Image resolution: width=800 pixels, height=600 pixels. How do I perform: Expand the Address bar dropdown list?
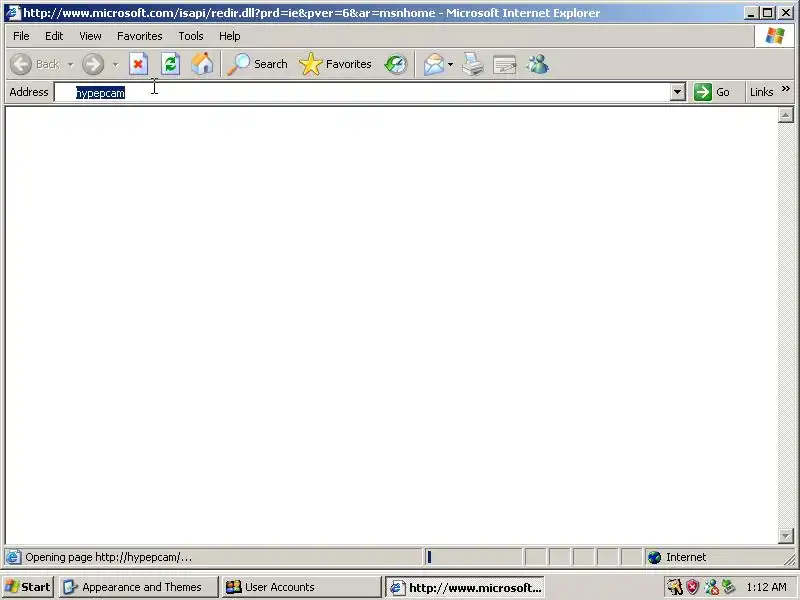(x=678, y=92)
